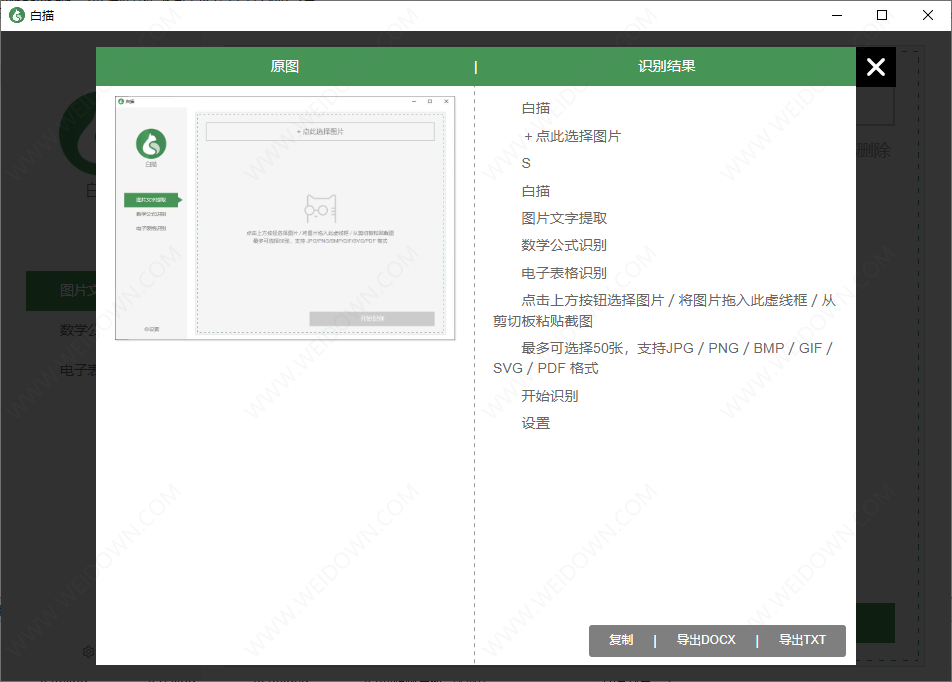Maximize the 白描 window
The width and height of the screenshot is (952, 682).
(882, 15)
